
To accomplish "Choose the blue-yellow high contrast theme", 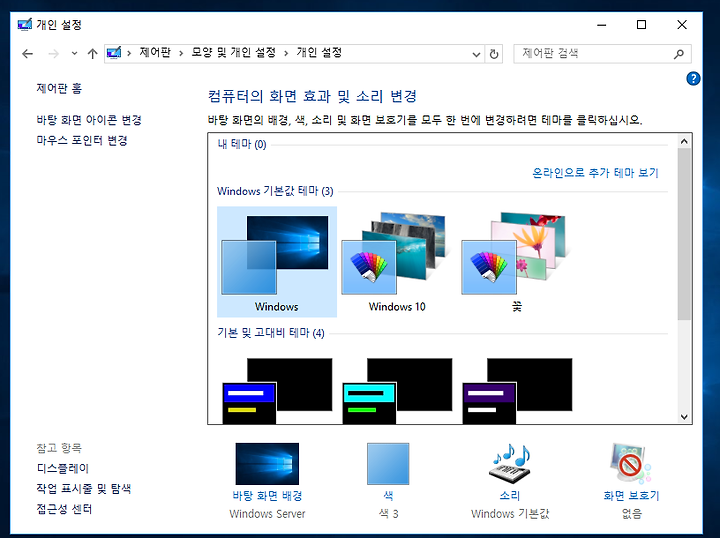I will tap(277, 391).
